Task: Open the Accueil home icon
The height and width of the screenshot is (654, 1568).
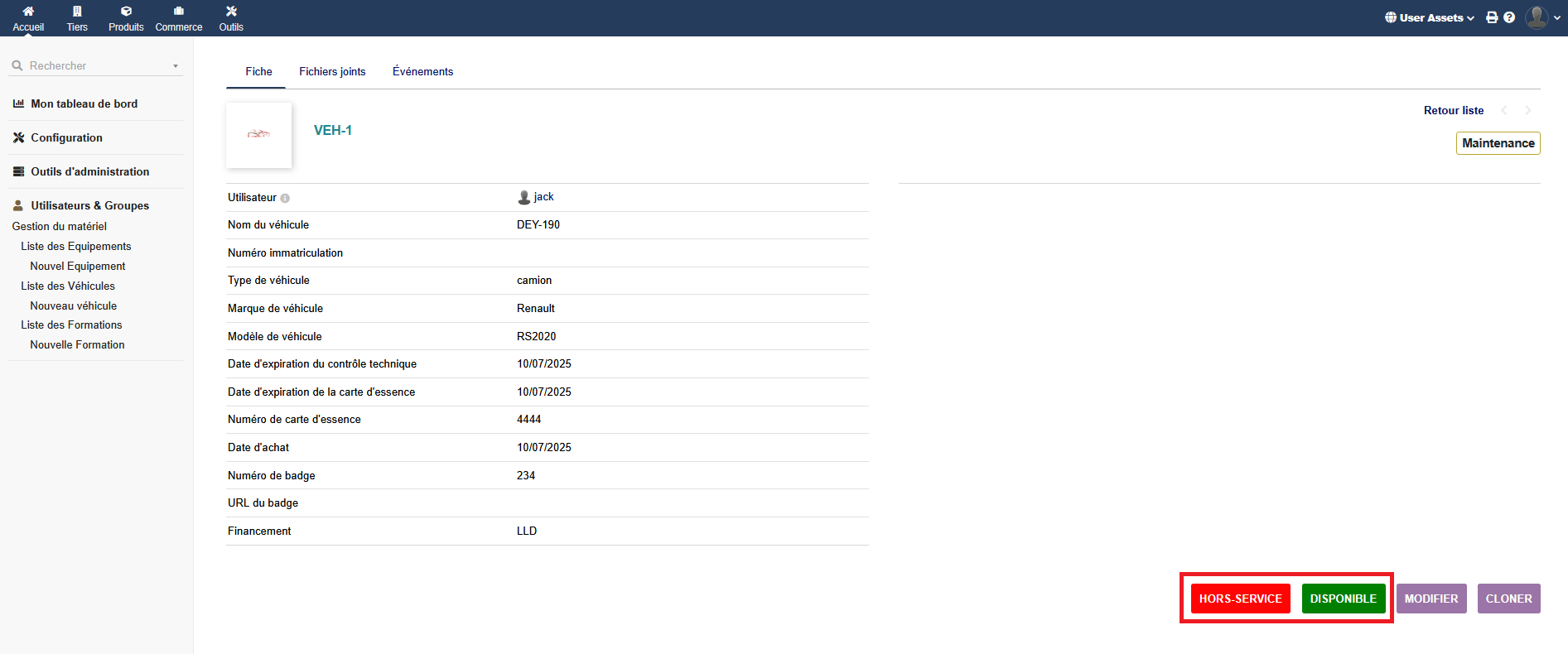Action: pyautogui.click(x=28, y=12)
